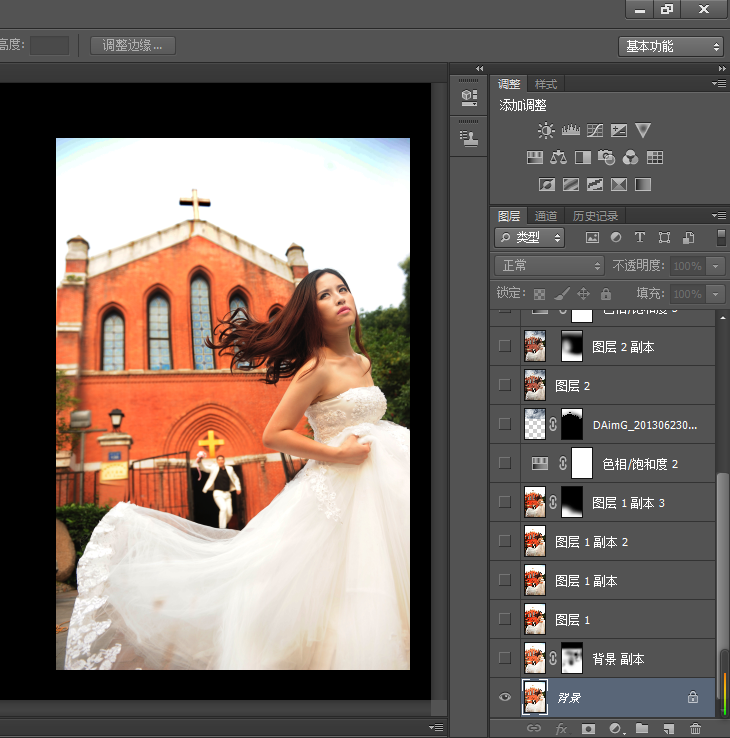The width and height of the screenshot is (730, 738).
Task: Show the 图层 1 layer
Action: 505,619
